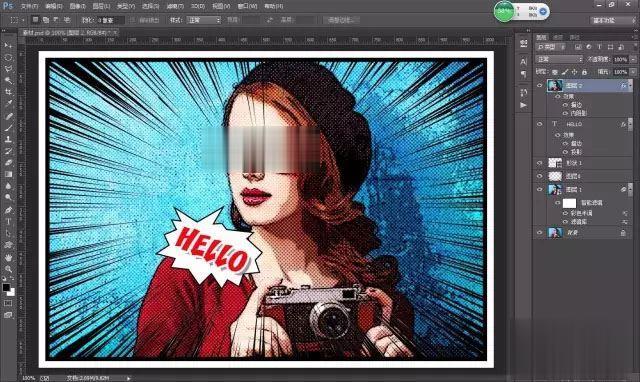Screen dimensions: 640x382
Task: Collapse effects list of HELLO layer
Action: click(630, 124)
